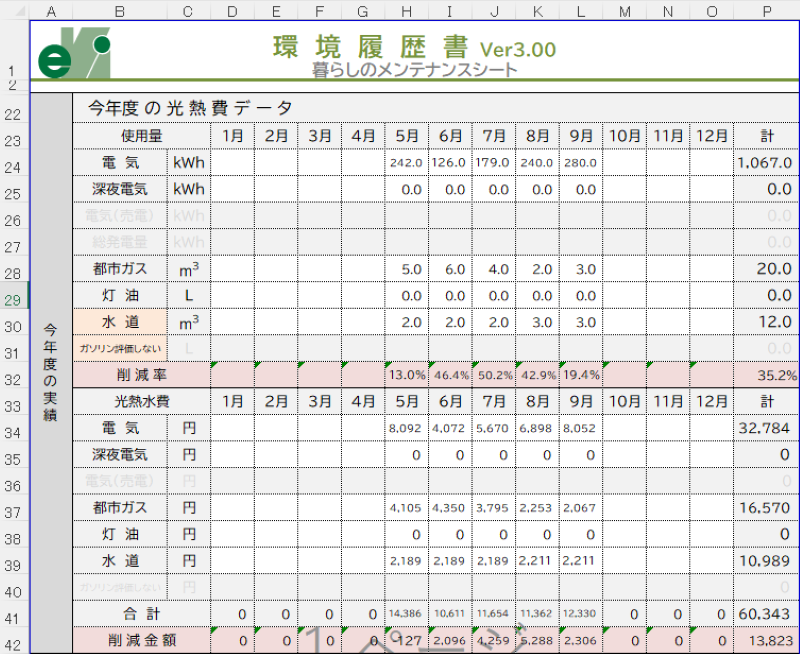Viewport: 800px width, 654px height.
Task: Select the grand total cost 60,343
Action: (765, 612)
